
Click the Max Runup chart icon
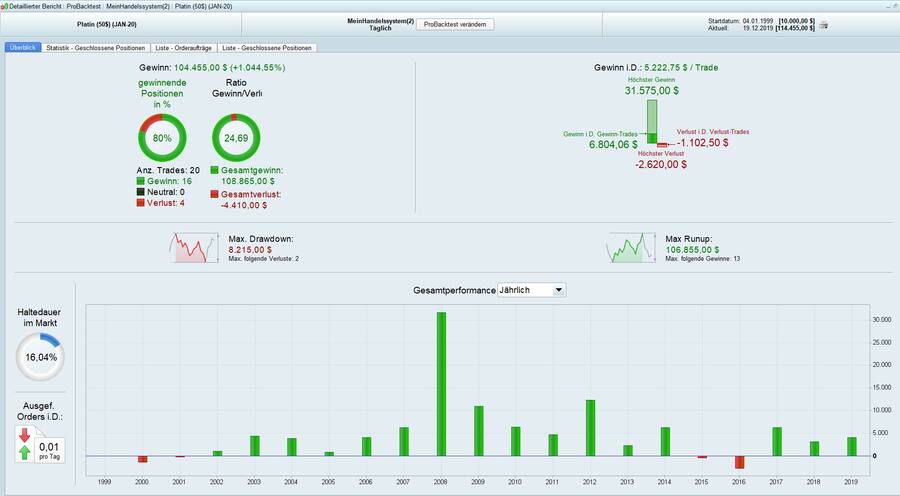click(633, 248)
